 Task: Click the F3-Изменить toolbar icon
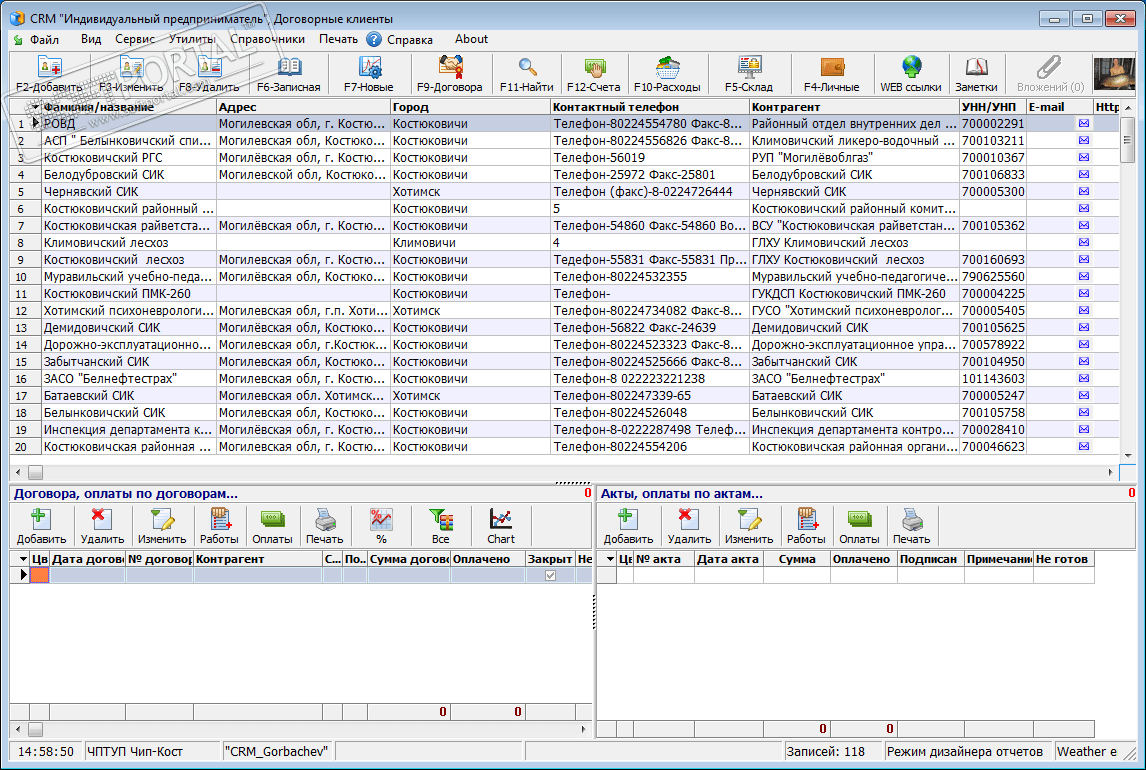click(131, 67)
